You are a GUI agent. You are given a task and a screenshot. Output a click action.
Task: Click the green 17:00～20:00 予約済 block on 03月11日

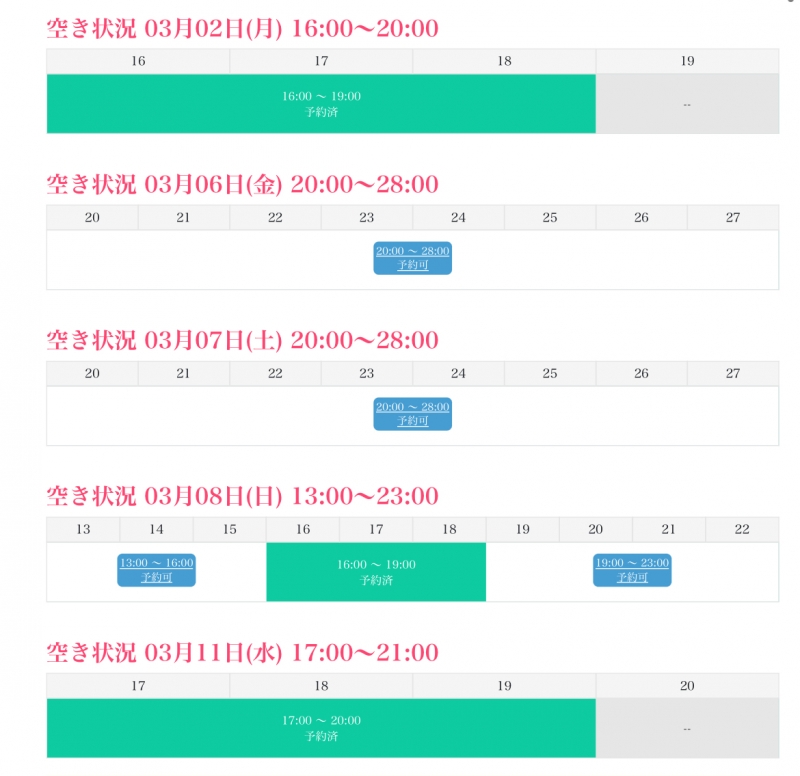tap(321, 728)
